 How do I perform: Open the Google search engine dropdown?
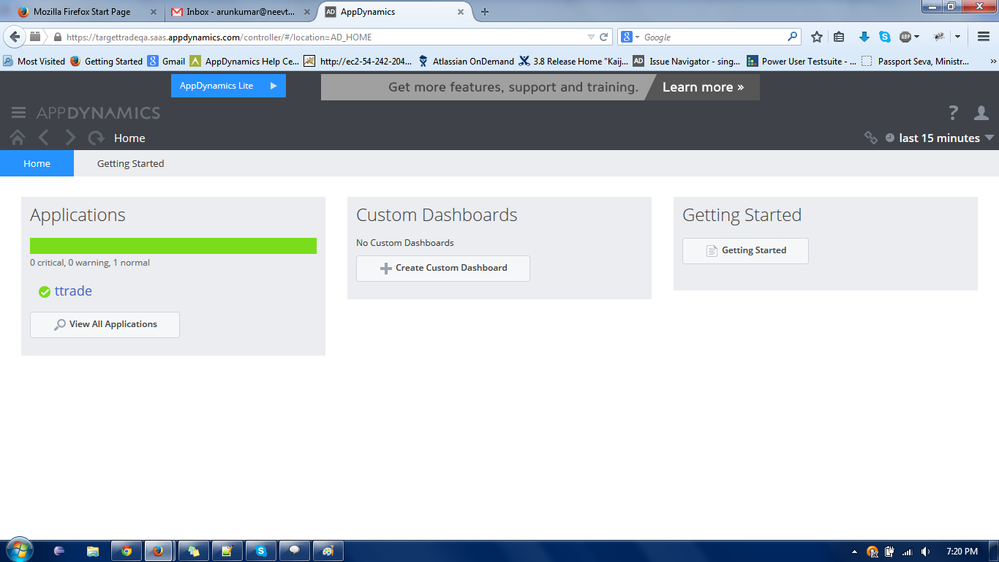tap(630, 37)
